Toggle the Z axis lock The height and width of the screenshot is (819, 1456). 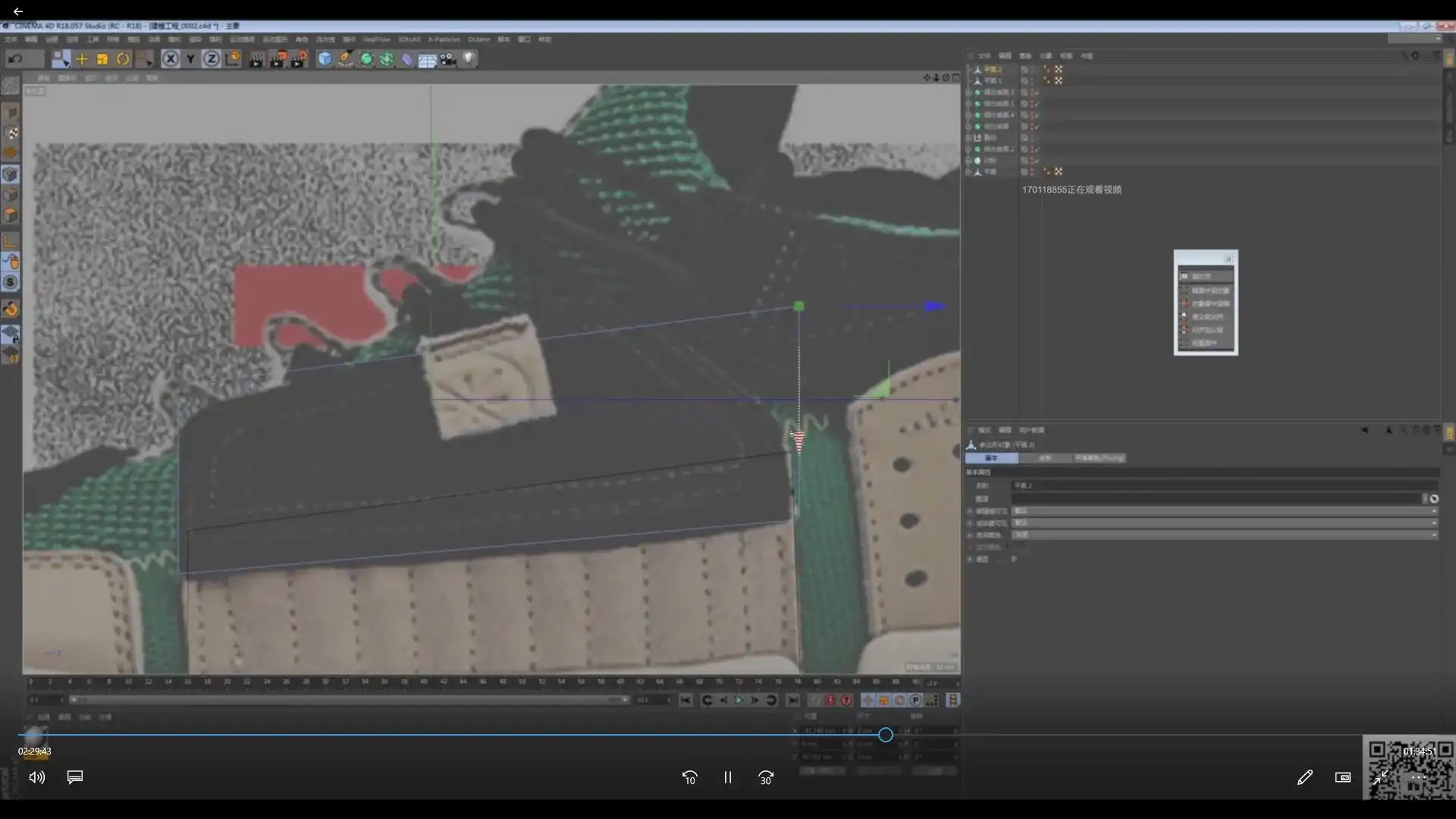[211, 59]
